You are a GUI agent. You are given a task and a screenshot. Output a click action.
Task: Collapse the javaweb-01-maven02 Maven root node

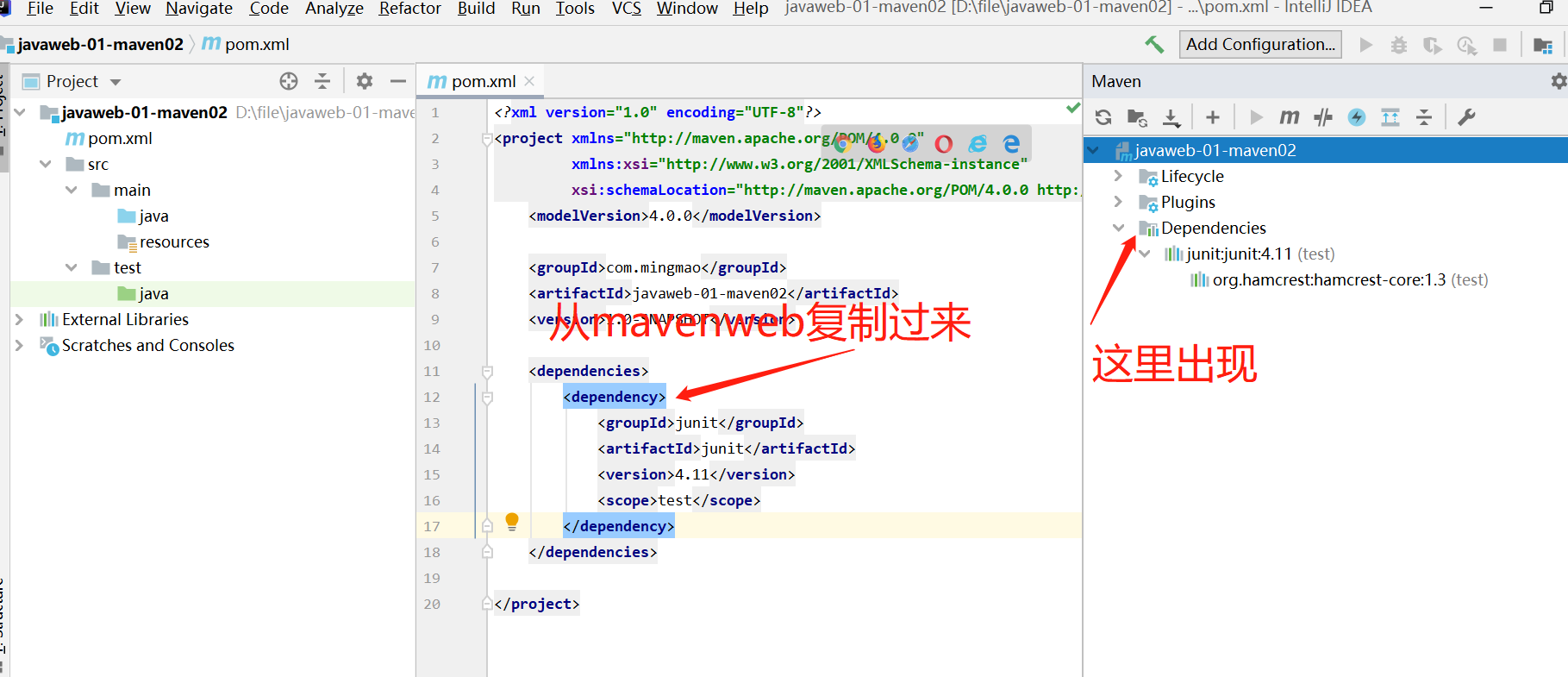(x=1094, y=150)
